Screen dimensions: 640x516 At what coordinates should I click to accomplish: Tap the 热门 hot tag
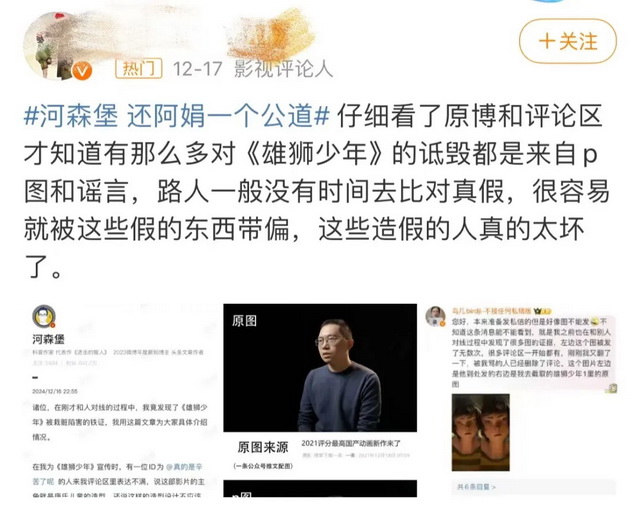(x=139, y=69)
